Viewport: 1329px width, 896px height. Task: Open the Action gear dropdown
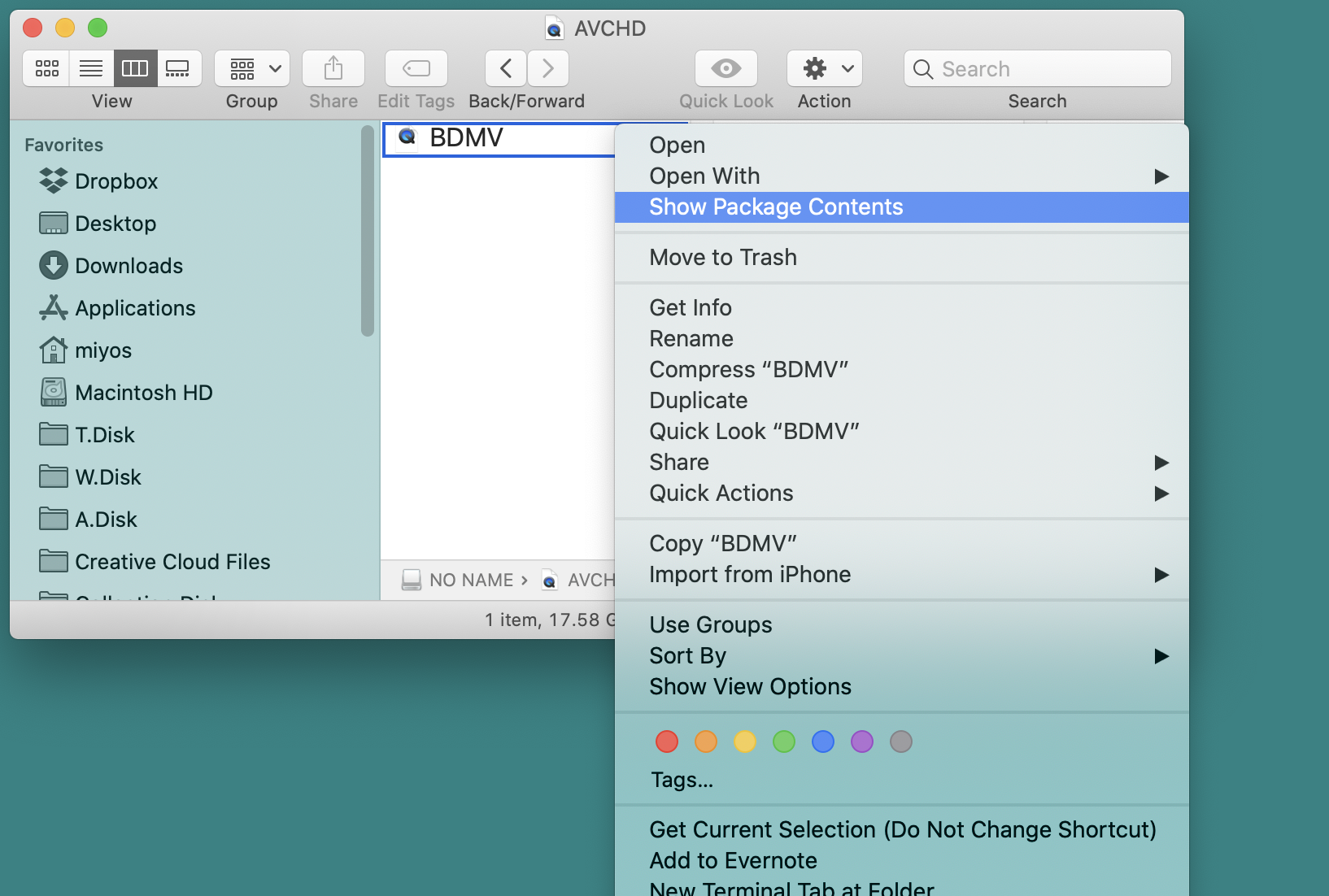(x=824, y=68)
